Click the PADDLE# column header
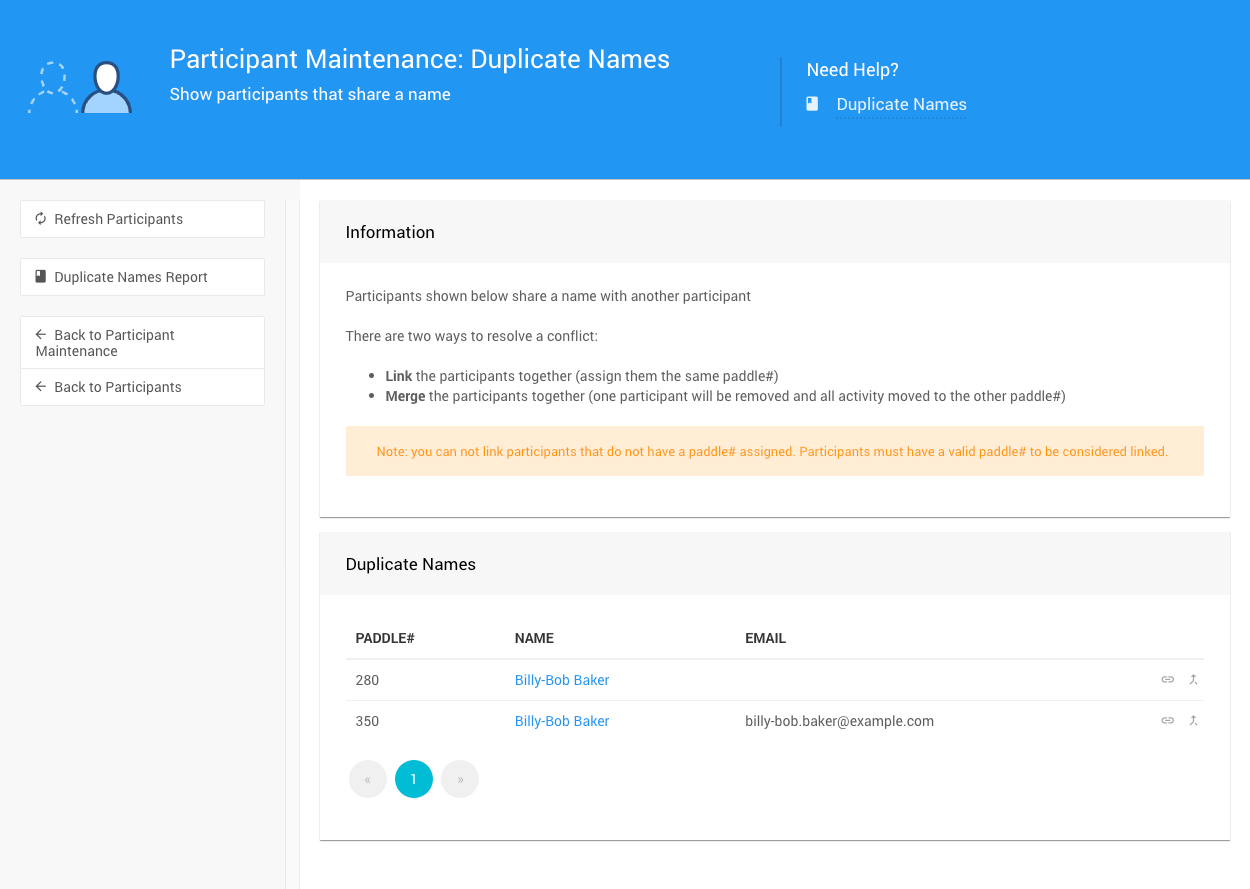The width and height of the screenshot is (1250, 889). click(385, 638)
